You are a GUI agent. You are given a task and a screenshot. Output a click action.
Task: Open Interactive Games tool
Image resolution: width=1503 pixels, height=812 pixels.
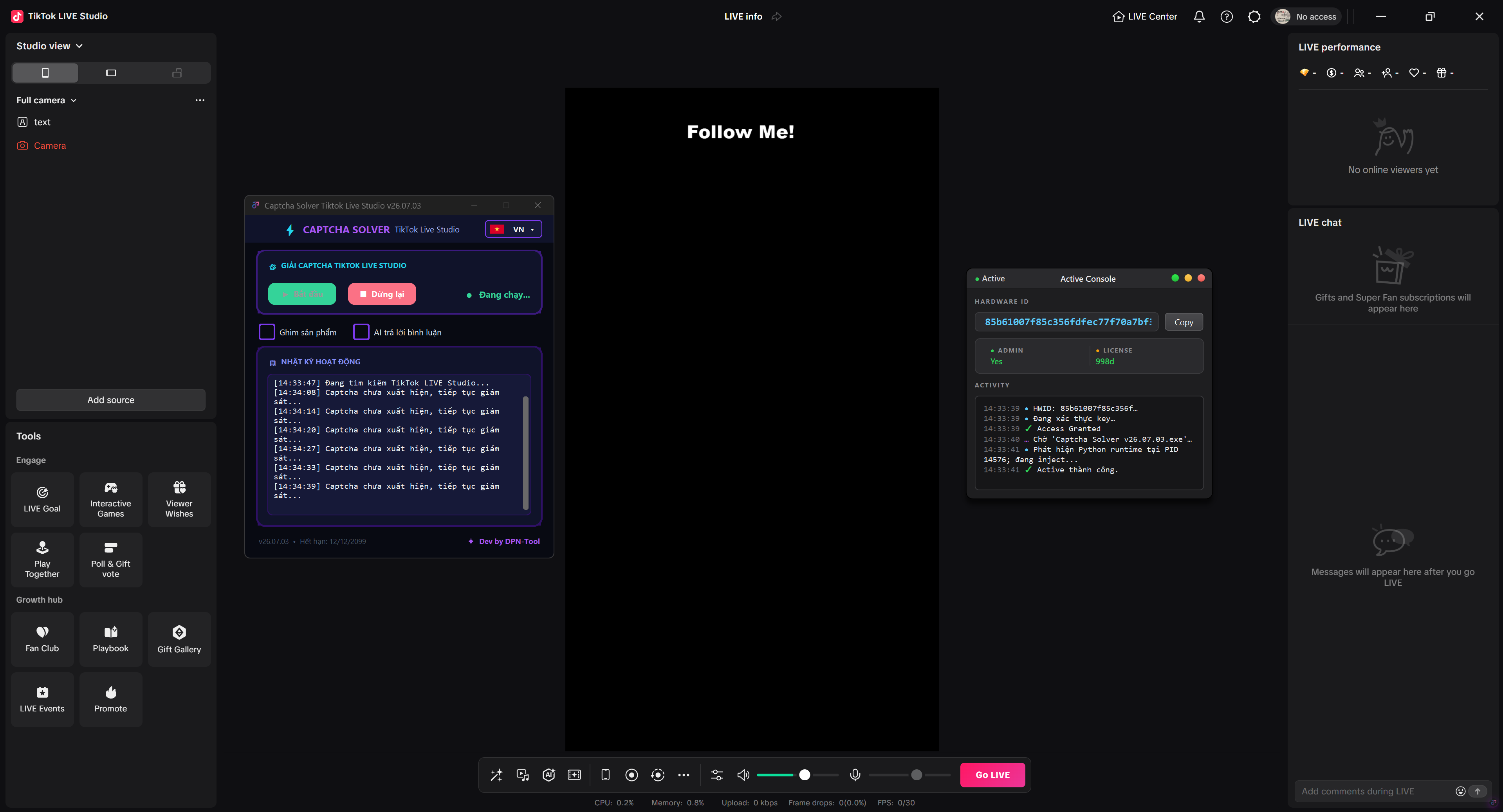click(111, 500)
